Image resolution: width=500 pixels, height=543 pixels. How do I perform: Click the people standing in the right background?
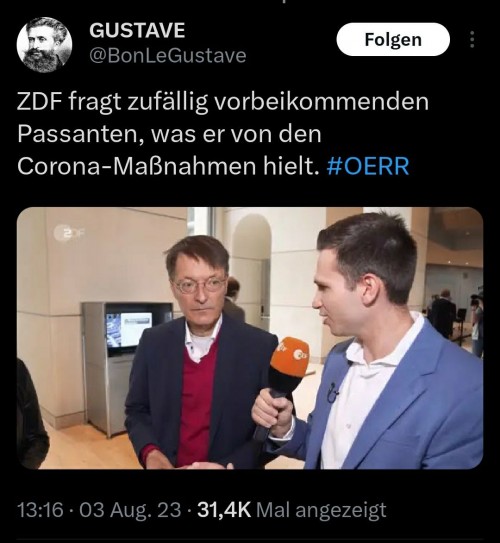pyautogui.click(x=455, y=319)
